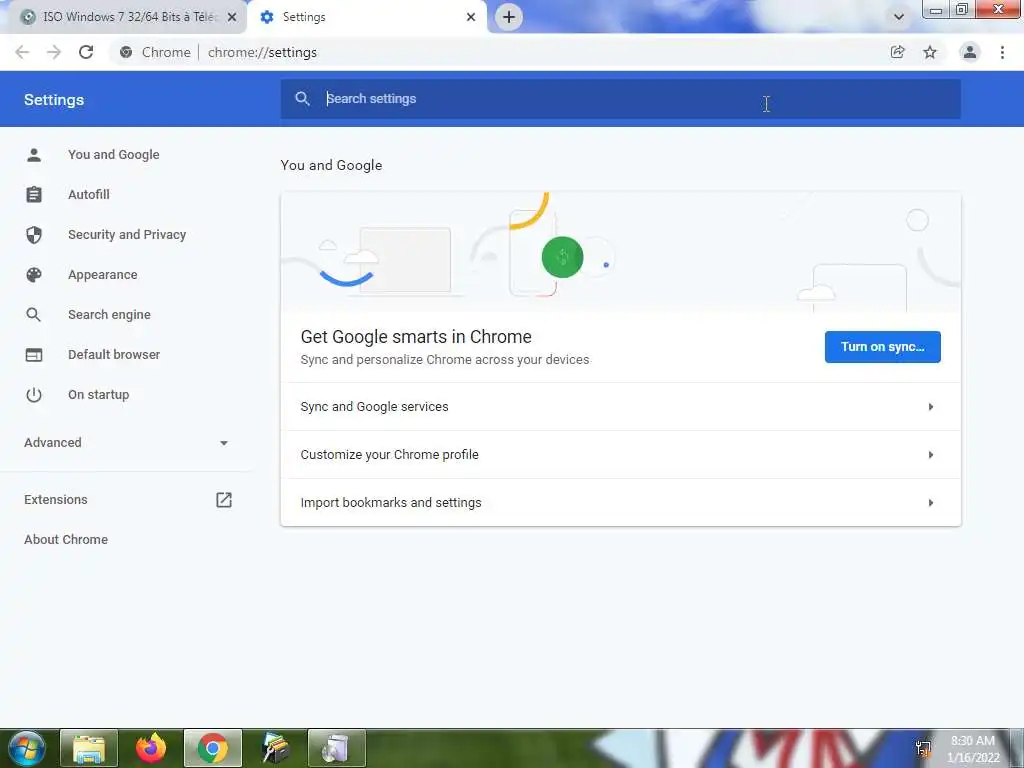Open Appearance settings
This screenshot has height=768, width=1024.
click(103, 275)
